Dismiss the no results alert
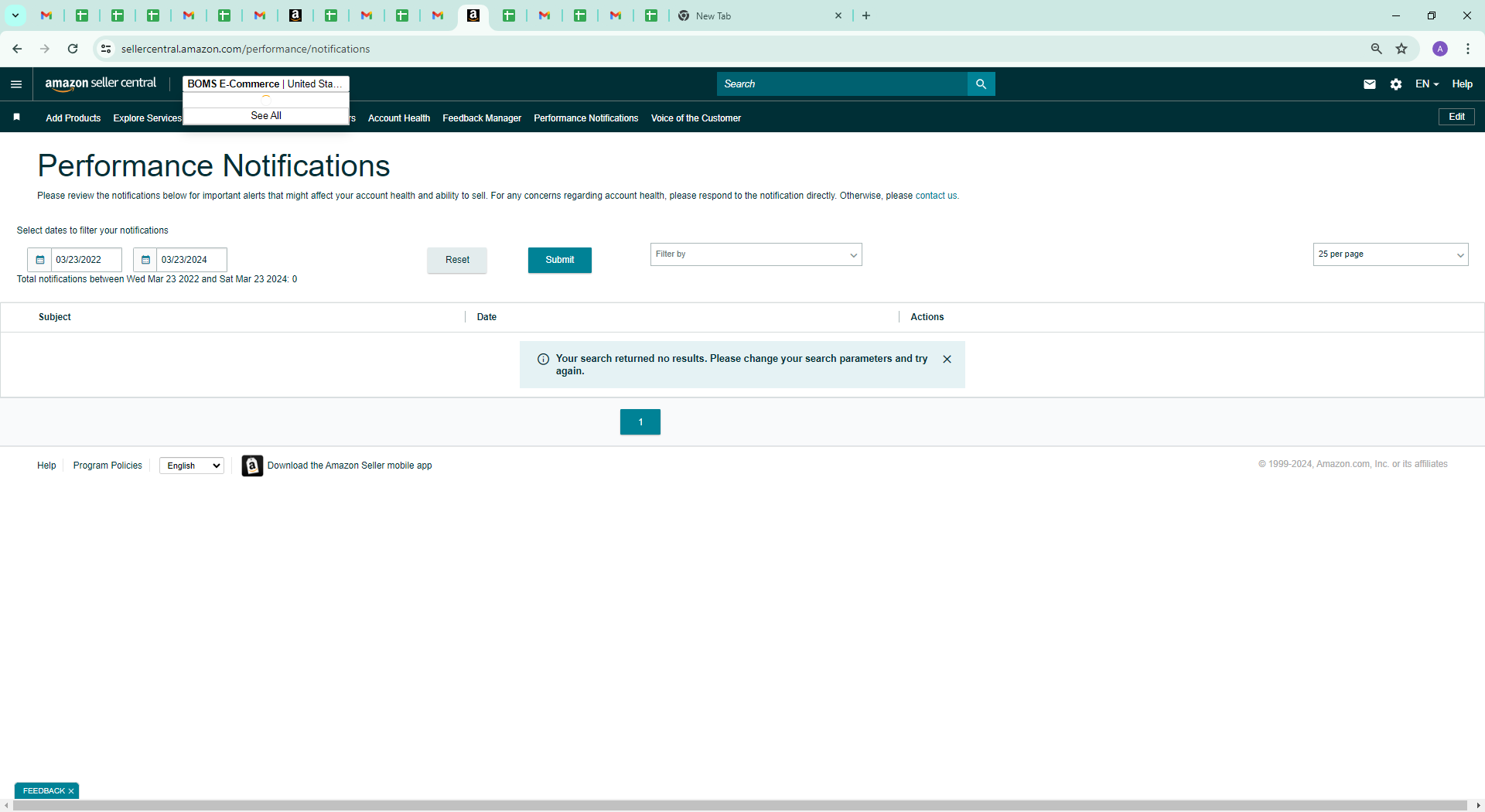This screenshot has height=812, width=1485. [x=947, y=360]
